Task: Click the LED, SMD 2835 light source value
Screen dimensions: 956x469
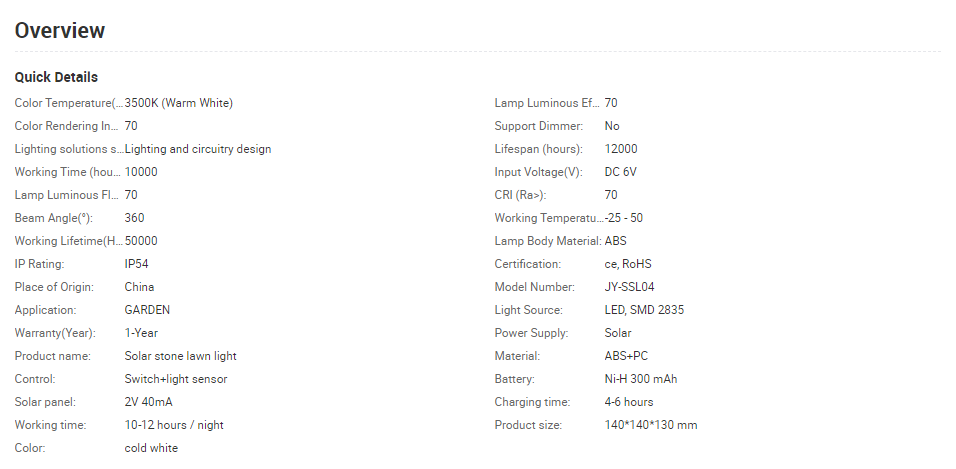Action: (x=644, y=310)
